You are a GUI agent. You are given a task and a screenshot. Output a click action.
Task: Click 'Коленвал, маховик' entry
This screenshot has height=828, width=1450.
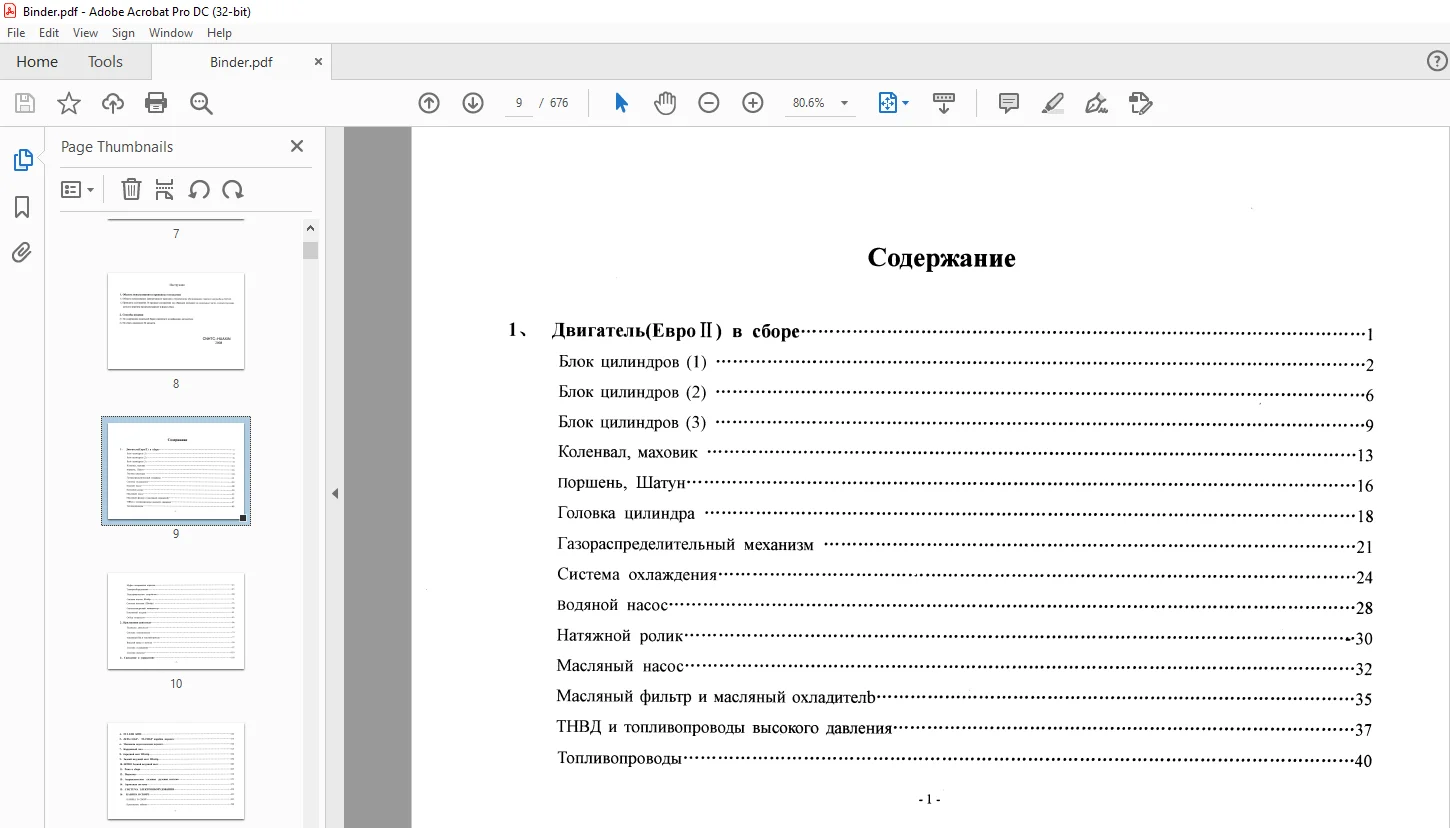pos(628,453)
